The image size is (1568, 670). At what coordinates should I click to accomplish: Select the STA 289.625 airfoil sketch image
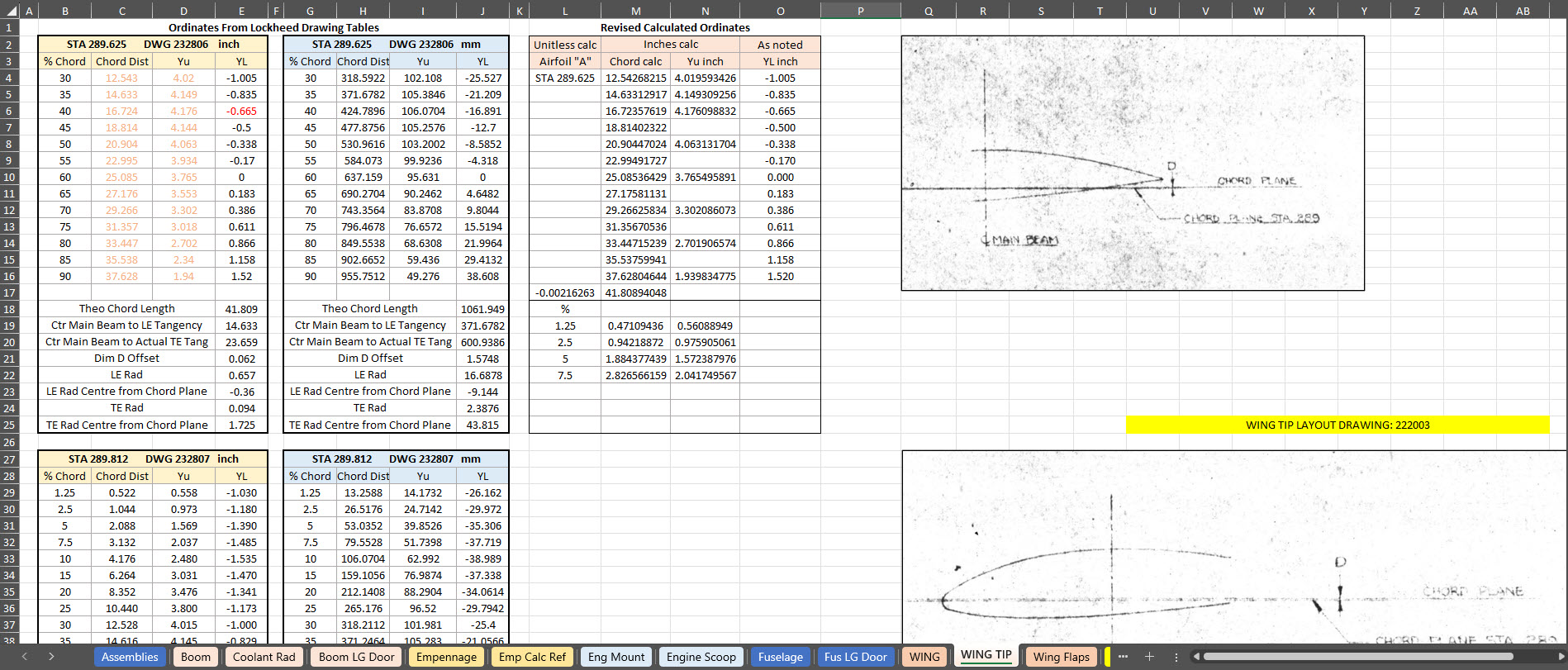point(1132,163)
